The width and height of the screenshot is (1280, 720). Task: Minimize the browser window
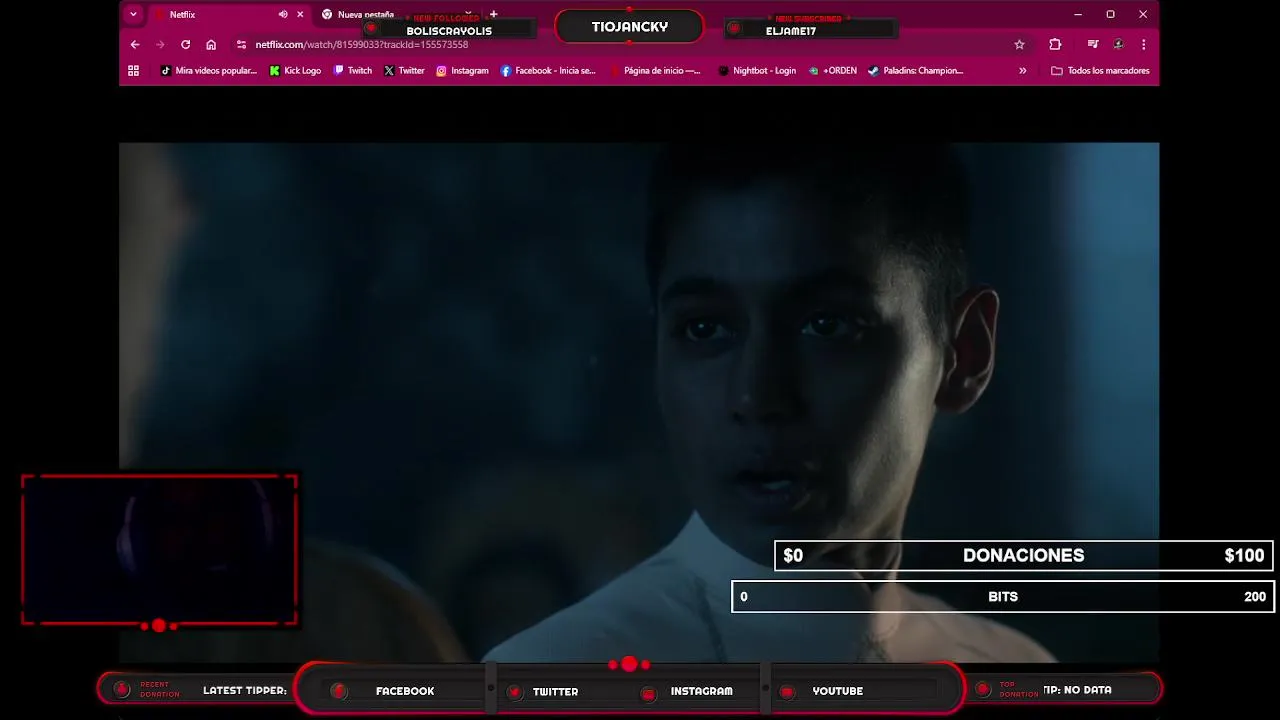pos(1077,14)
